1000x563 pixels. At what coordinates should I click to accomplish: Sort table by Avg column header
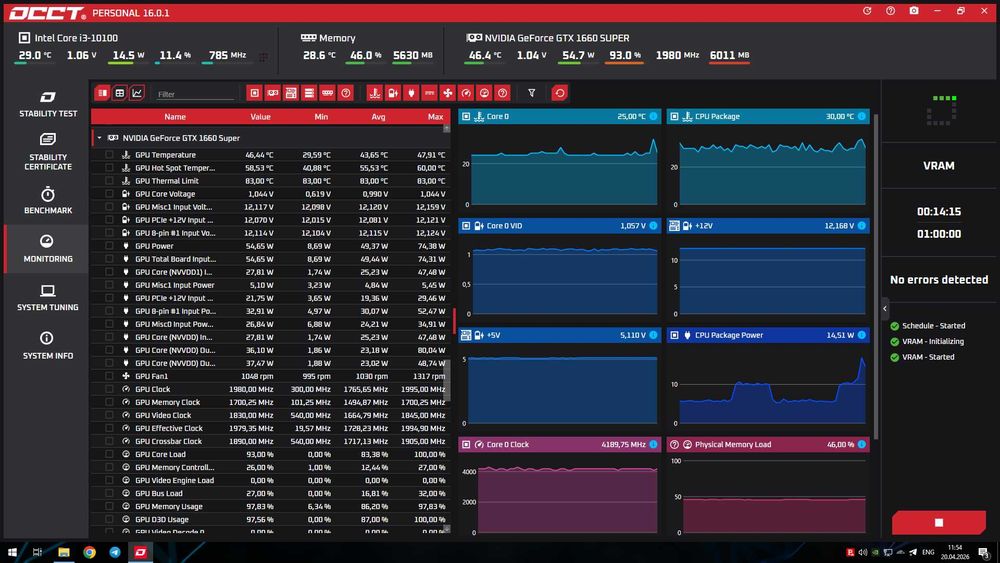coord(378,117)
